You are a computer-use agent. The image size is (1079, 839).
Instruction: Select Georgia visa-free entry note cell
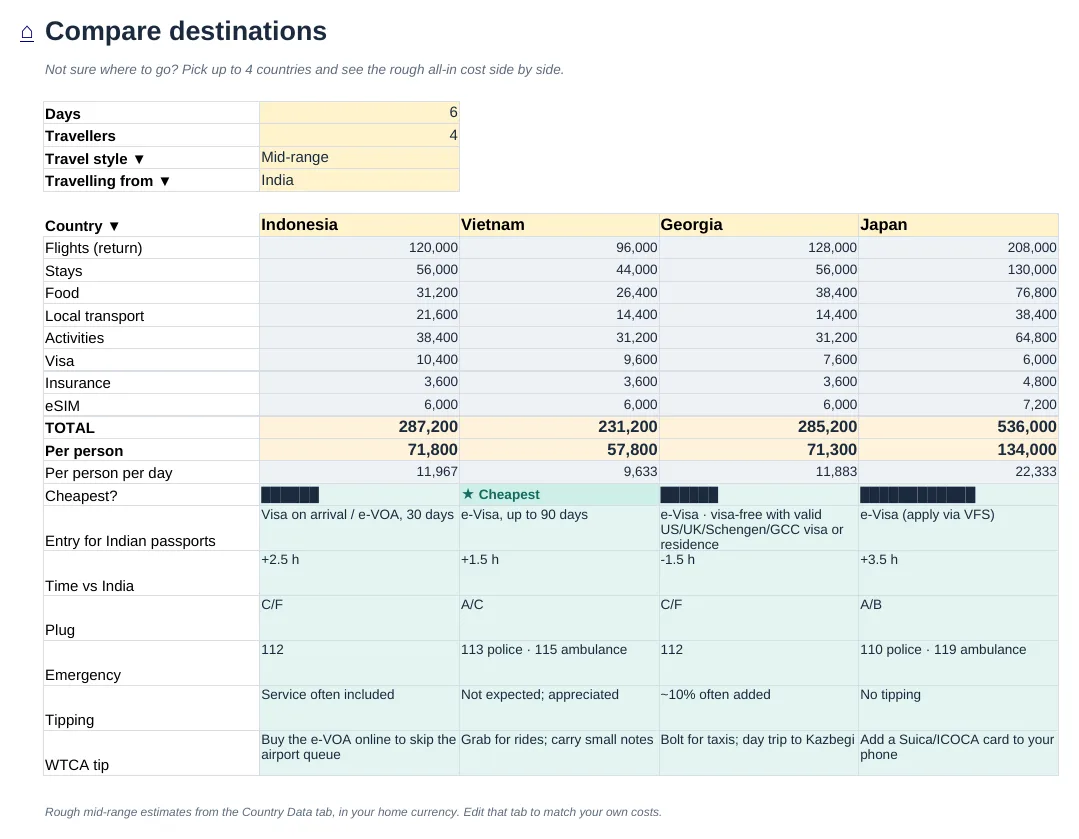[758, 529]
